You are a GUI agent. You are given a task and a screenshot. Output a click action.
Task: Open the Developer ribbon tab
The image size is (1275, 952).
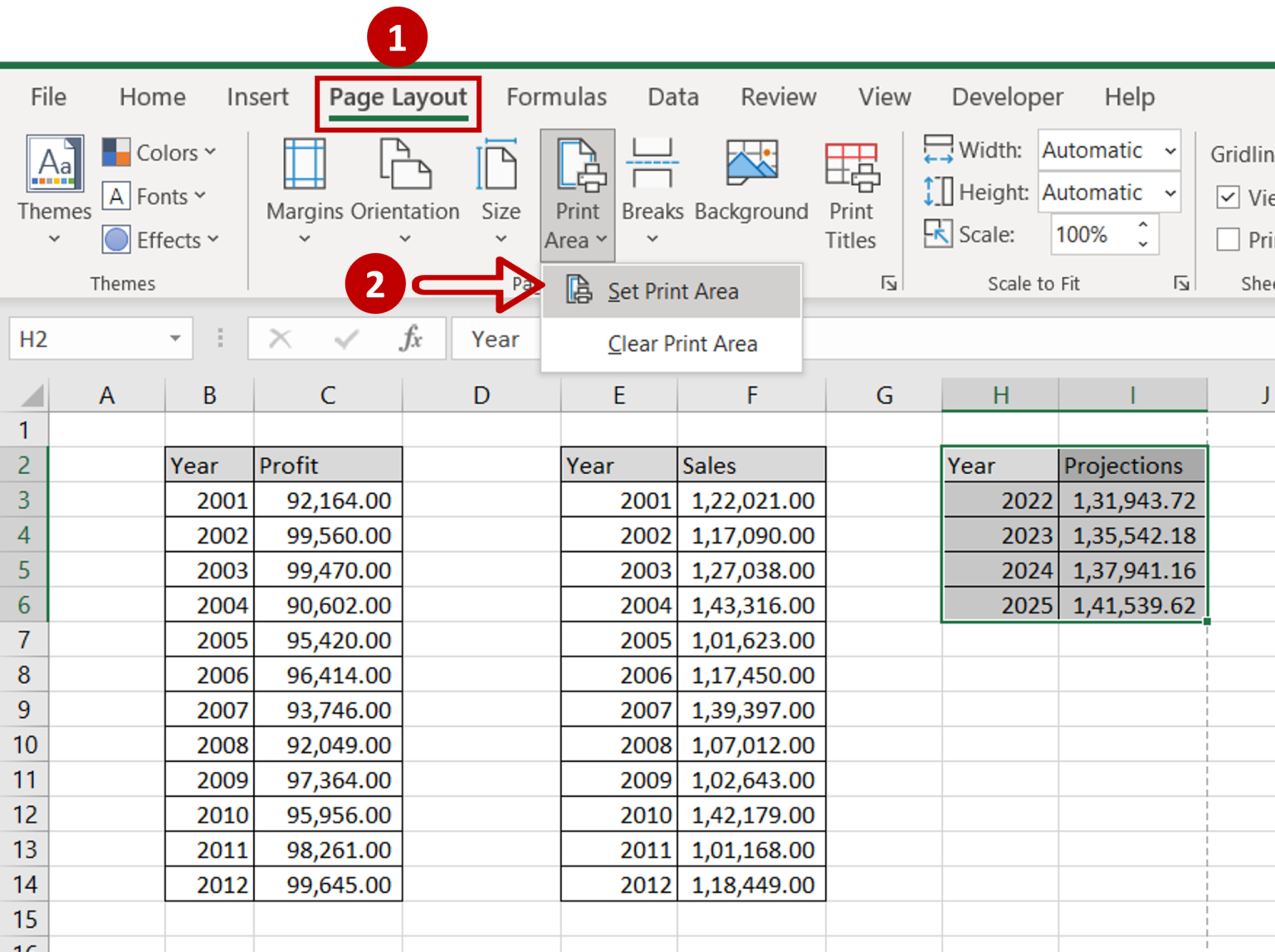pos(1007,97)
